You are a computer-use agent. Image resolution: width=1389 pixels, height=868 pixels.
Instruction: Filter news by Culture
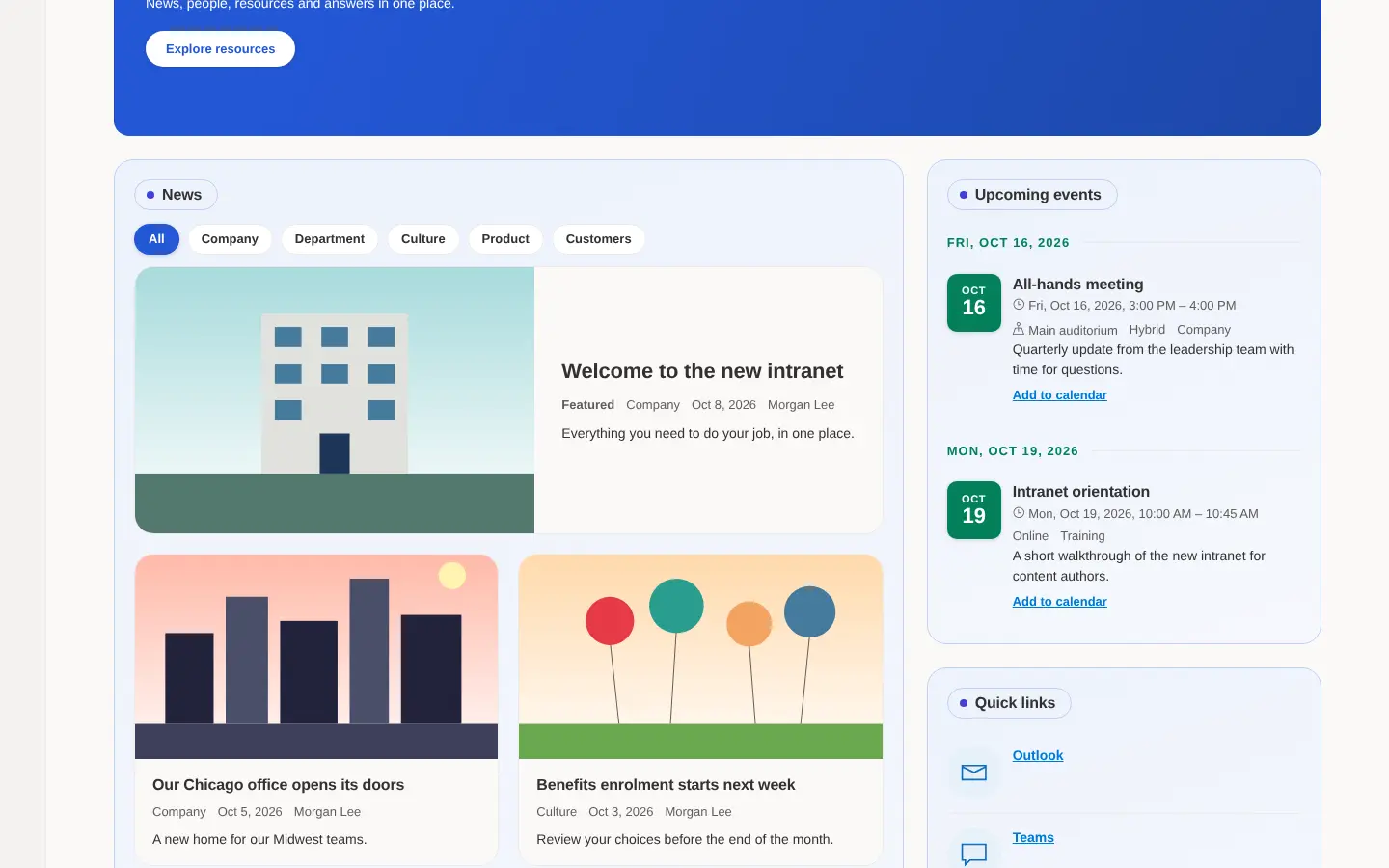pos(423,239)
